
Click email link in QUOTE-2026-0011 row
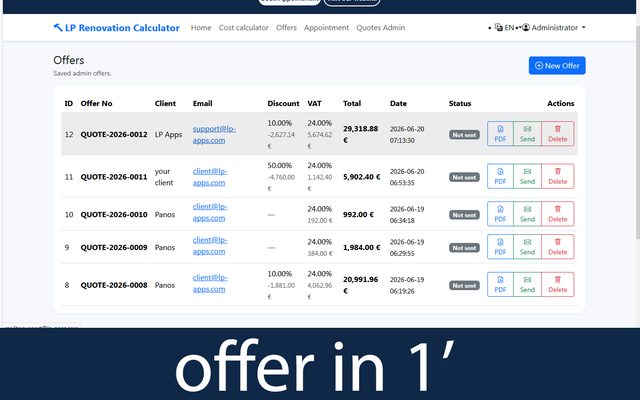[x=210, y=177]
